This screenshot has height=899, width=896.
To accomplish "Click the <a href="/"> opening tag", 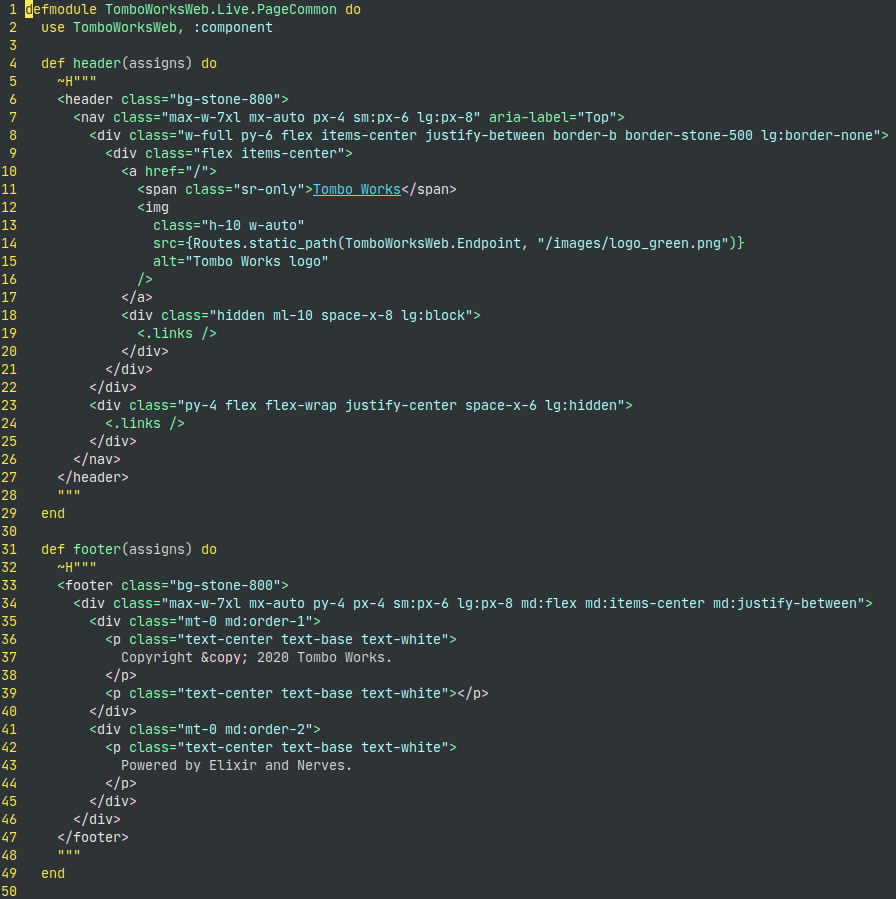I will [169, 171].
